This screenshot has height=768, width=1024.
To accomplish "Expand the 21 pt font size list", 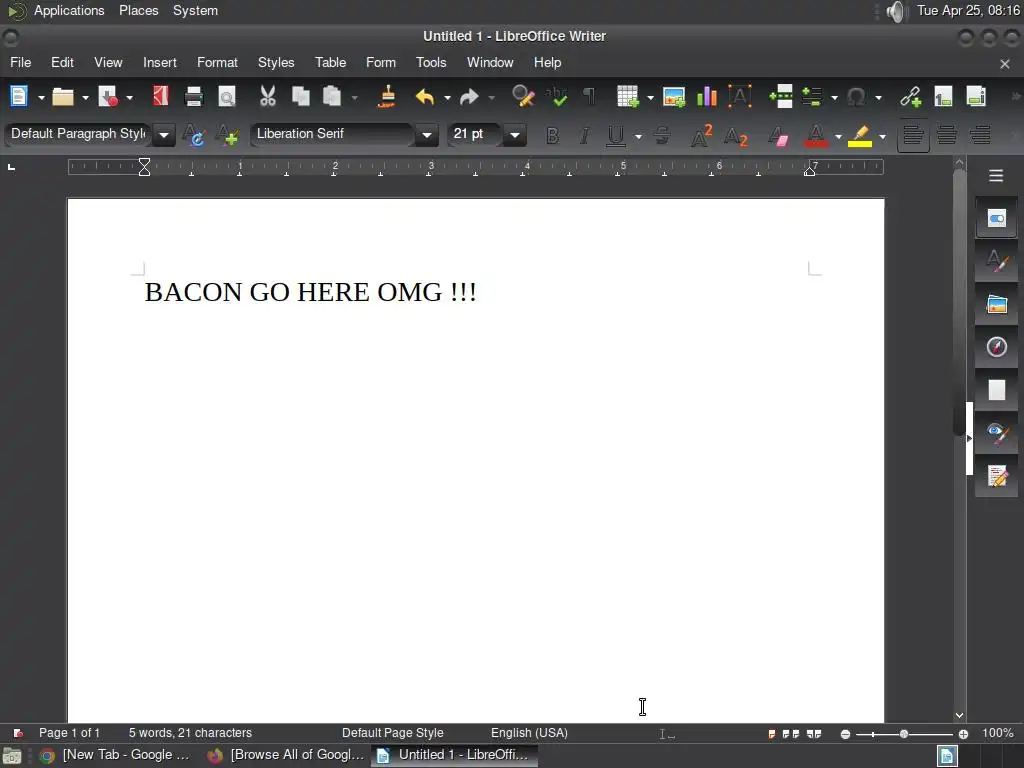I will coord(515,135).
